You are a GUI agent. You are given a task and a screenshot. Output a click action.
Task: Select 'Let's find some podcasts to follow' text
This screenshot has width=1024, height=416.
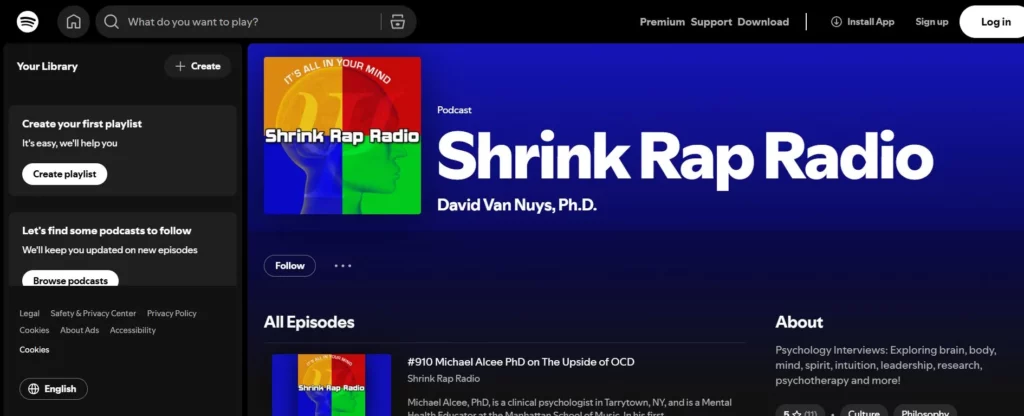(106, 231)
